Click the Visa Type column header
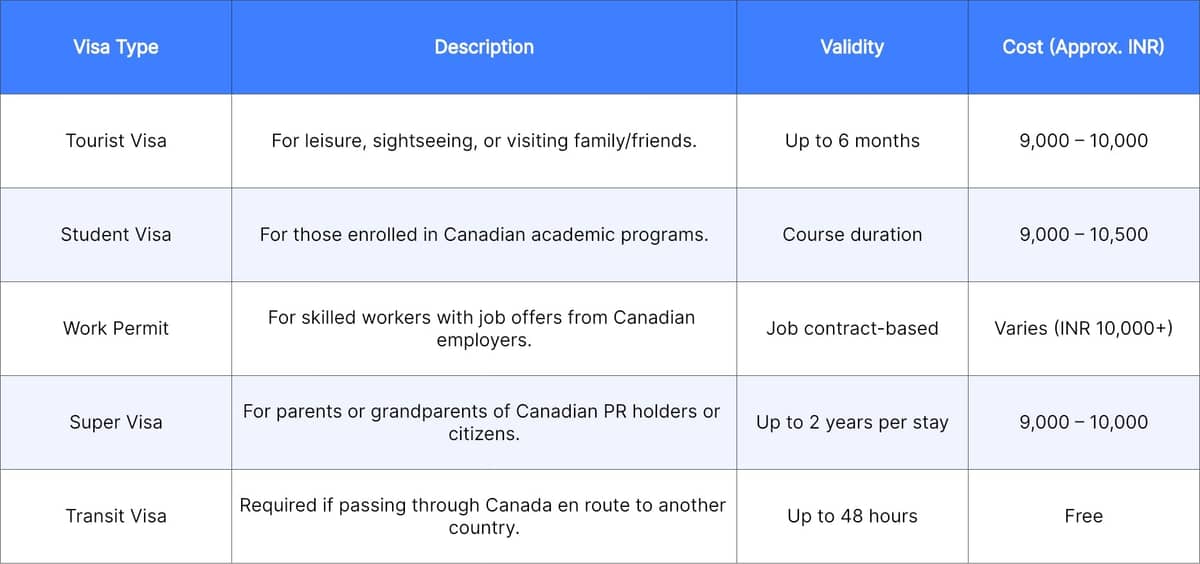The height and width of the screenshot is (564, 1200). pos(116,47)
